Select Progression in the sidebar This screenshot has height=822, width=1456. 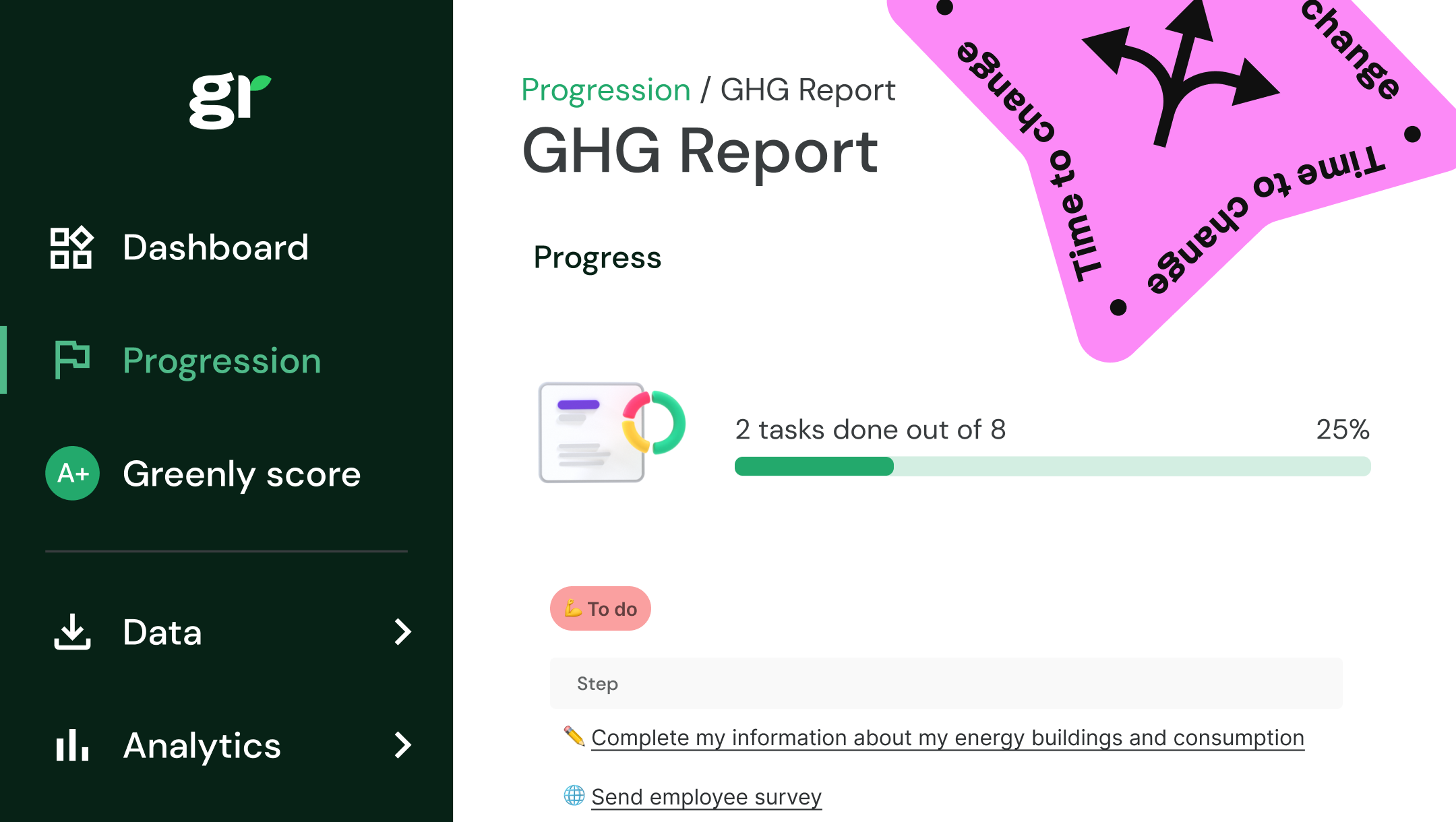[222, 361]
